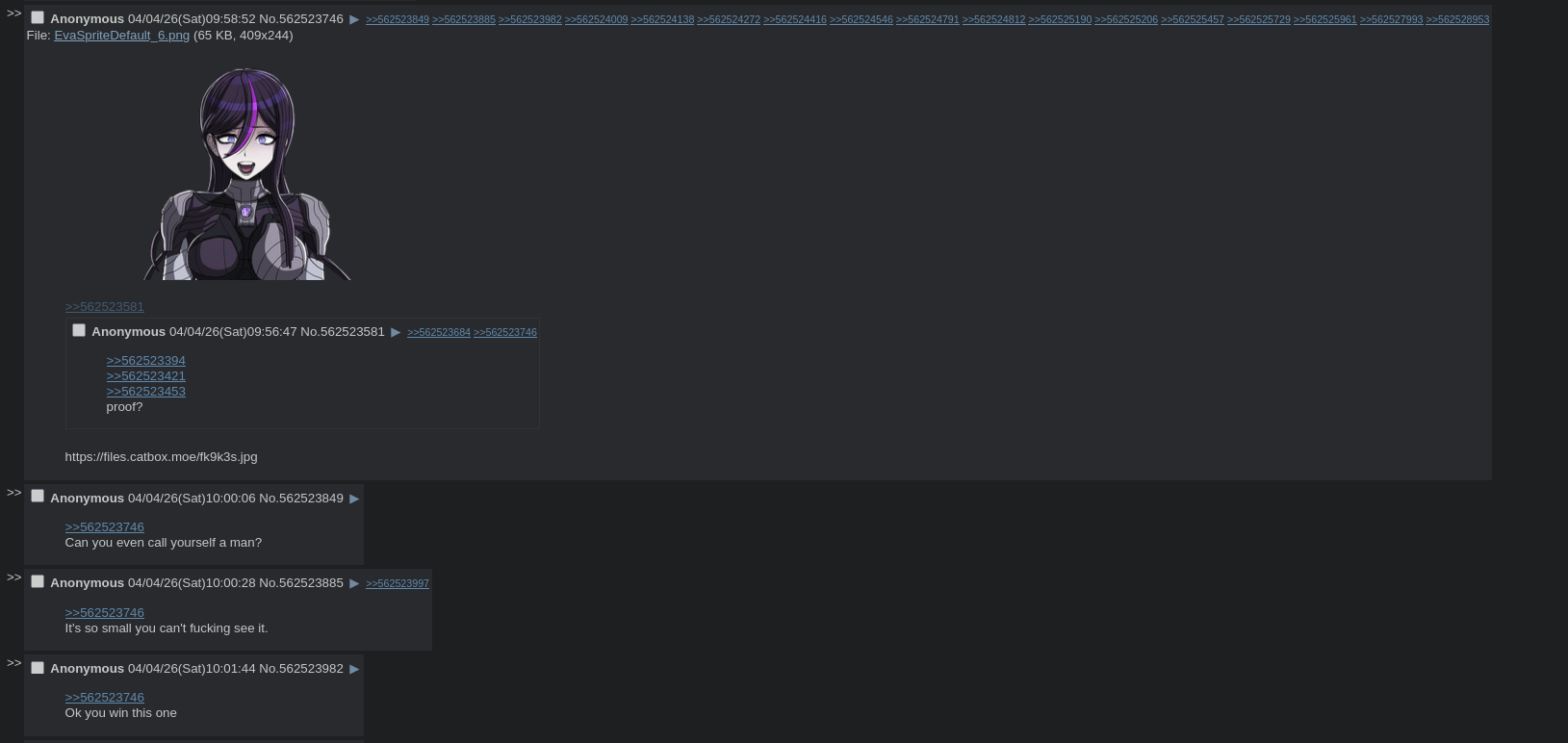
Task: Collapse the inlined quote link >>562523581
Action: [104, 306]
